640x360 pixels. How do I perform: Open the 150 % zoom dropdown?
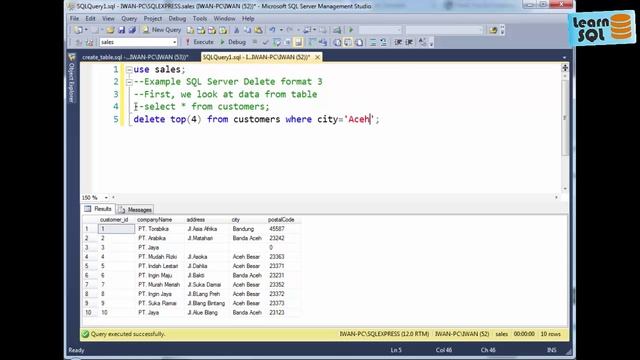106,198
